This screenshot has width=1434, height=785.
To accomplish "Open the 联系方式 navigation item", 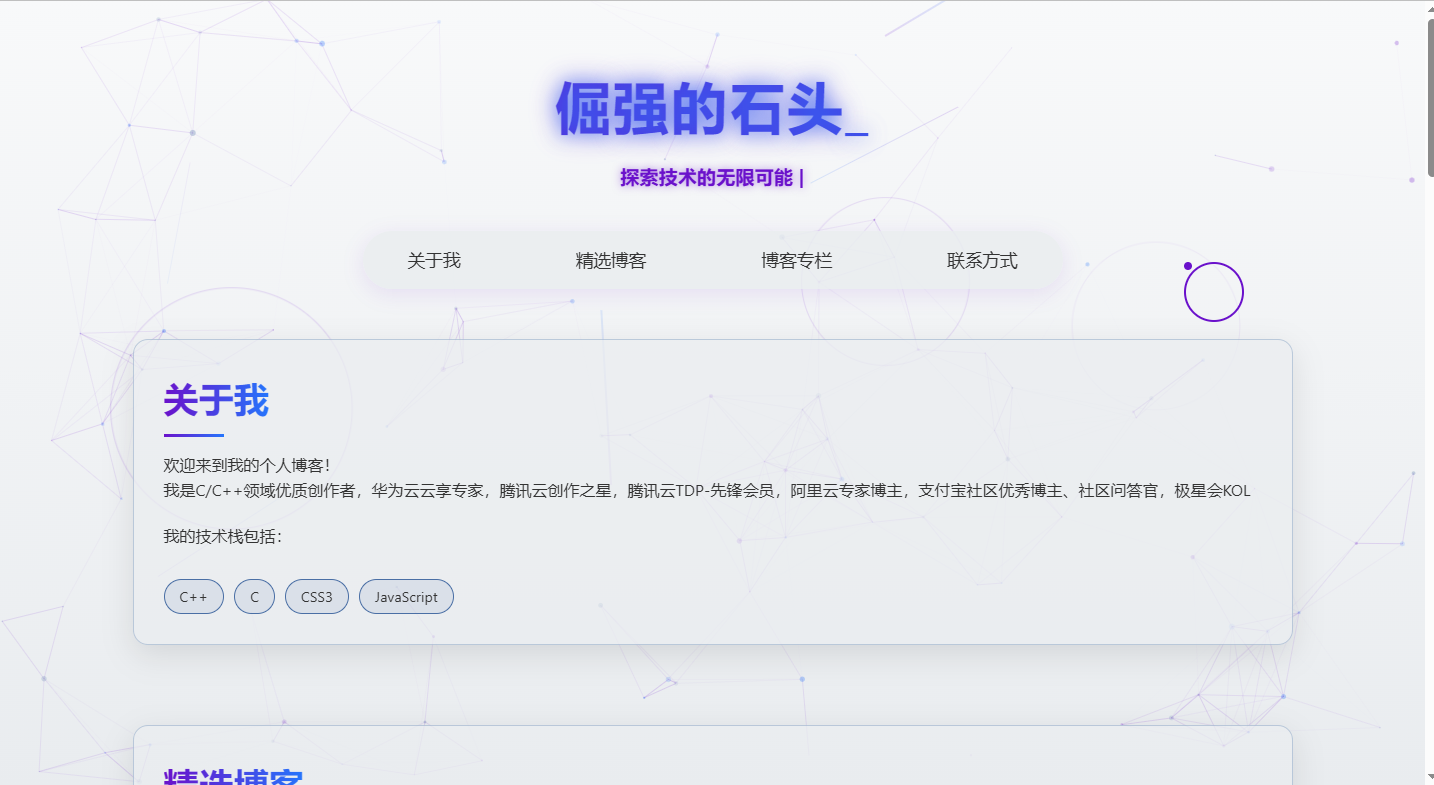I will [x=982, y=261].
